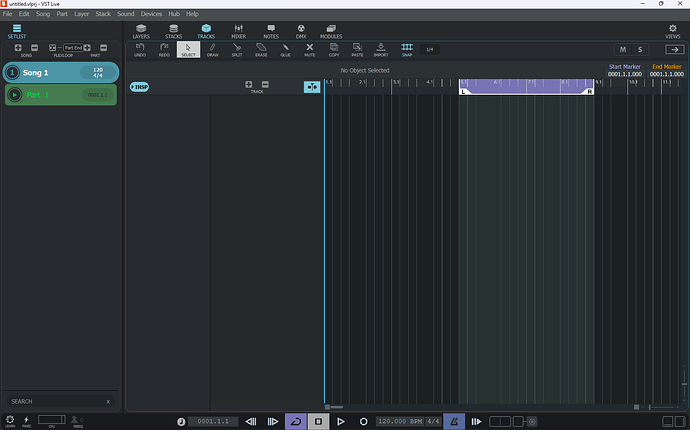Add a part with Part plus button
Screen dimensions: 690x430
tap(87, 48)
